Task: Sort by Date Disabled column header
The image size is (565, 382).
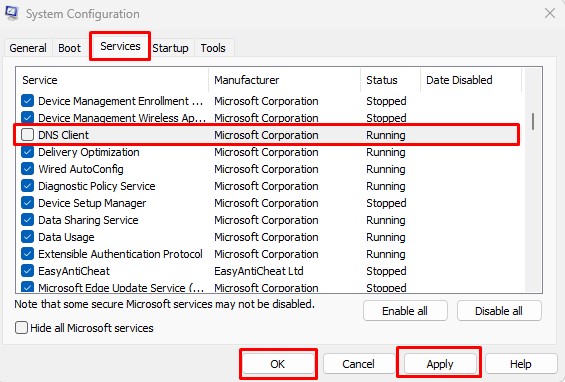Action: tap(471, 80)
